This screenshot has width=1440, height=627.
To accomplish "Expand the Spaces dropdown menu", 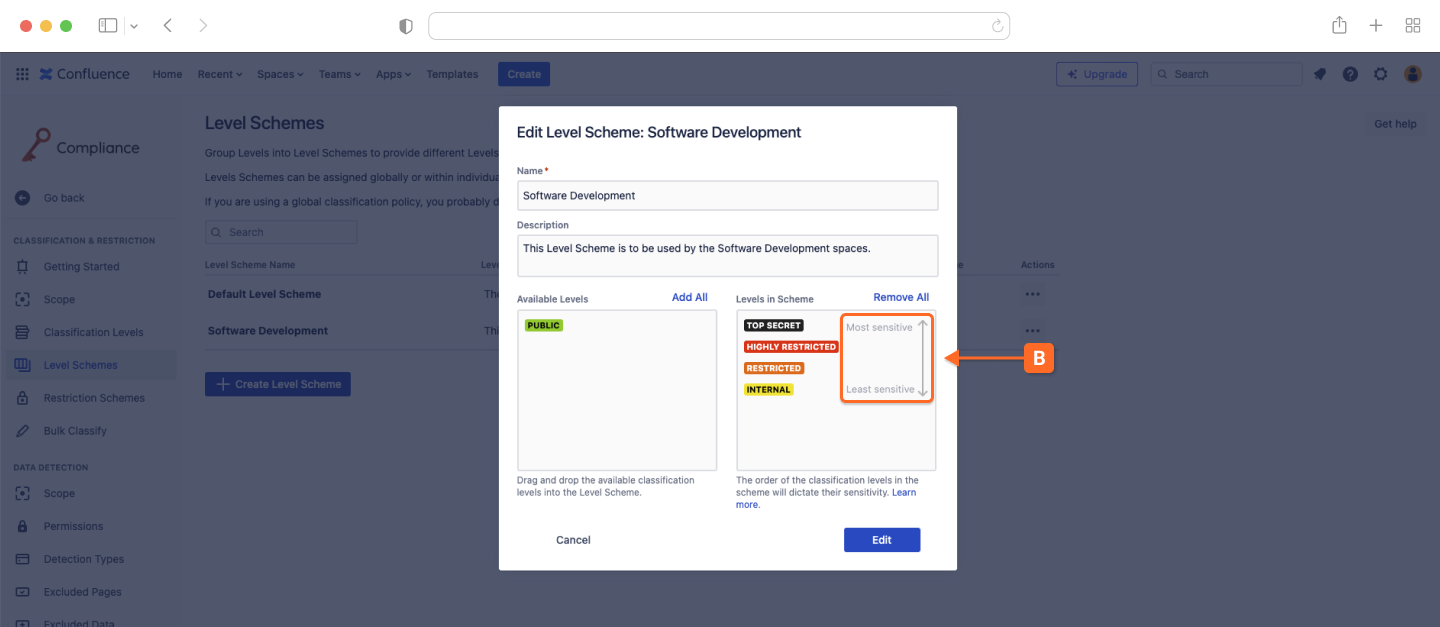I will click(x=281, y=74).
